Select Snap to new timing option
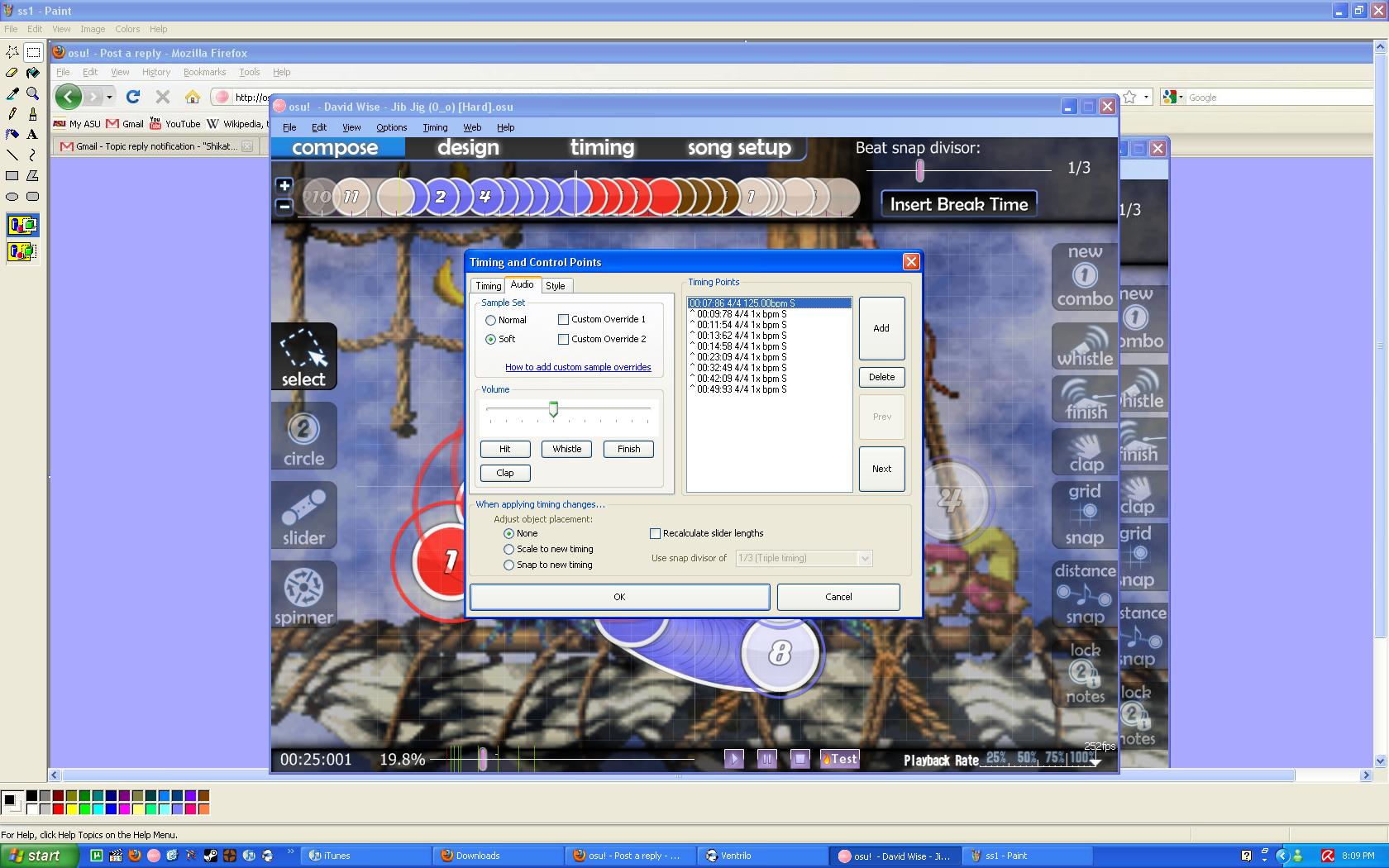Screen dimensions: 1389x868 tap(508, 565)
